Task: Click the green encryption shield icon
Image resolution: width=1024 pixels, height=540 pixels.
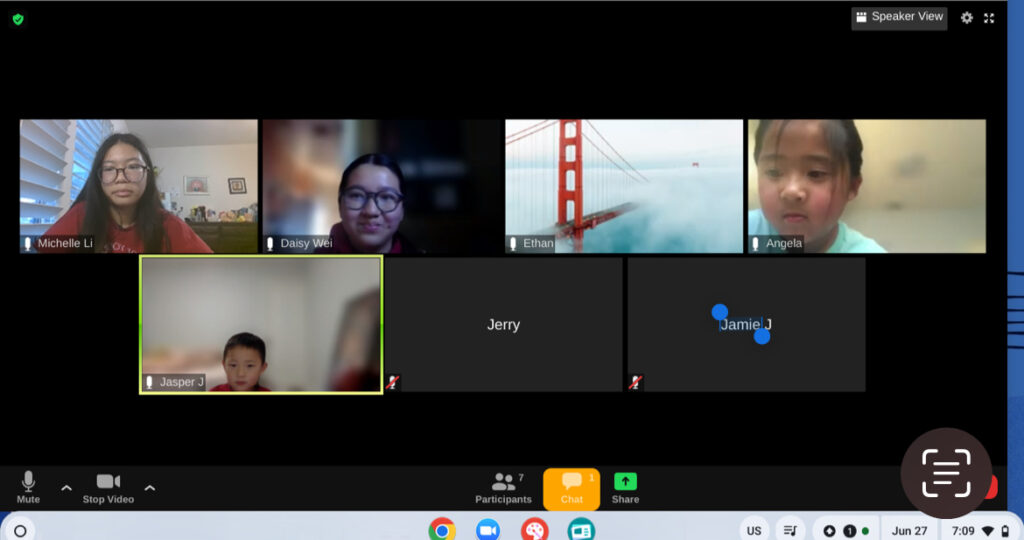Action: point(18,20)
